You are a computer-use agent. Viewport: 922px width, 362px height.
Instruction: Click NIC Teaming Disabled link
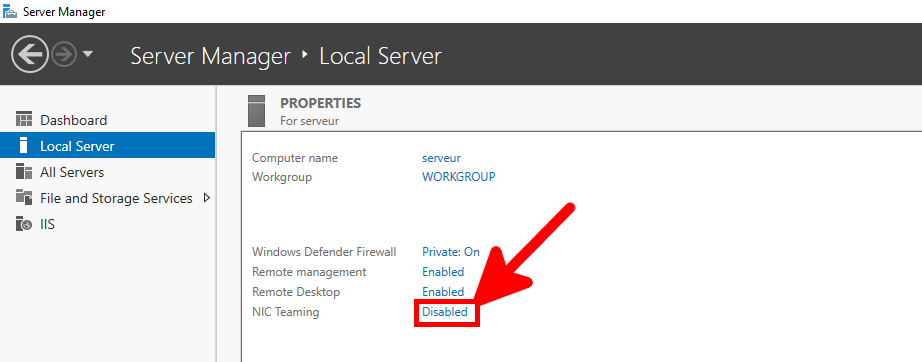pyautogui.click(x=445, y=312)
